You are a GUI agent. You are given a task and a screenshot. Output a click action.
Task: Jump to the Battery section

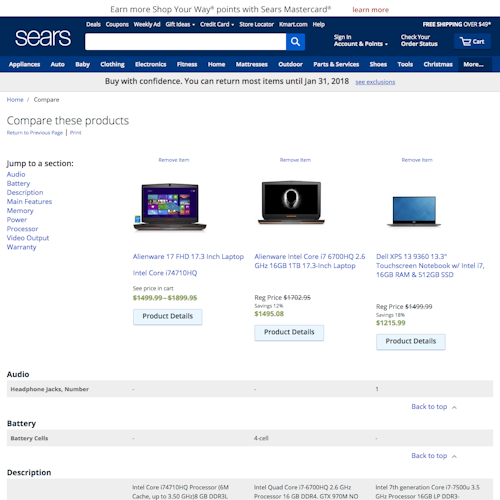pyautogui.click(x=18, y=183)
